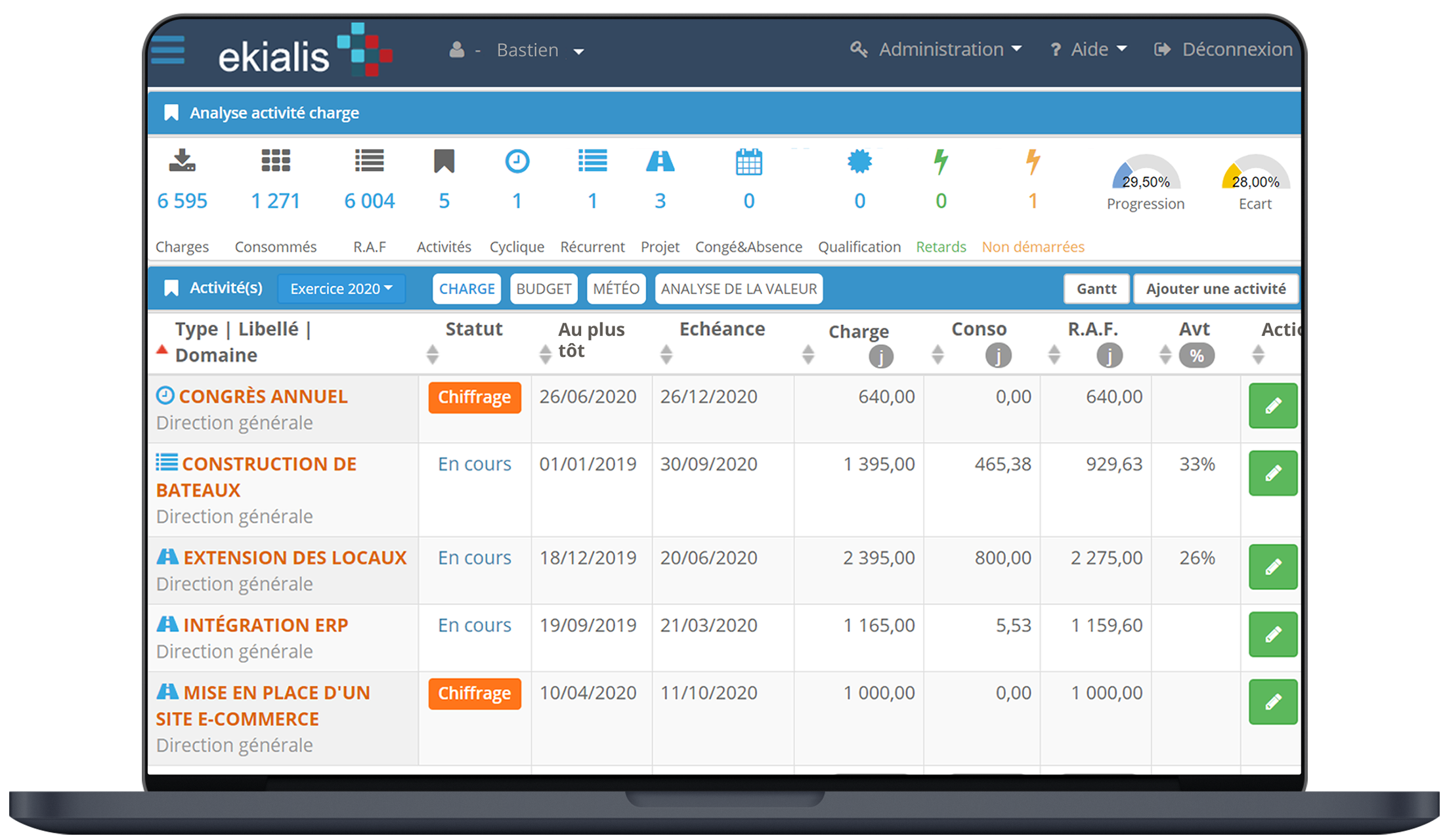
Task: Click the Cyclique clock icon
Action: click(x=517, y=161)
